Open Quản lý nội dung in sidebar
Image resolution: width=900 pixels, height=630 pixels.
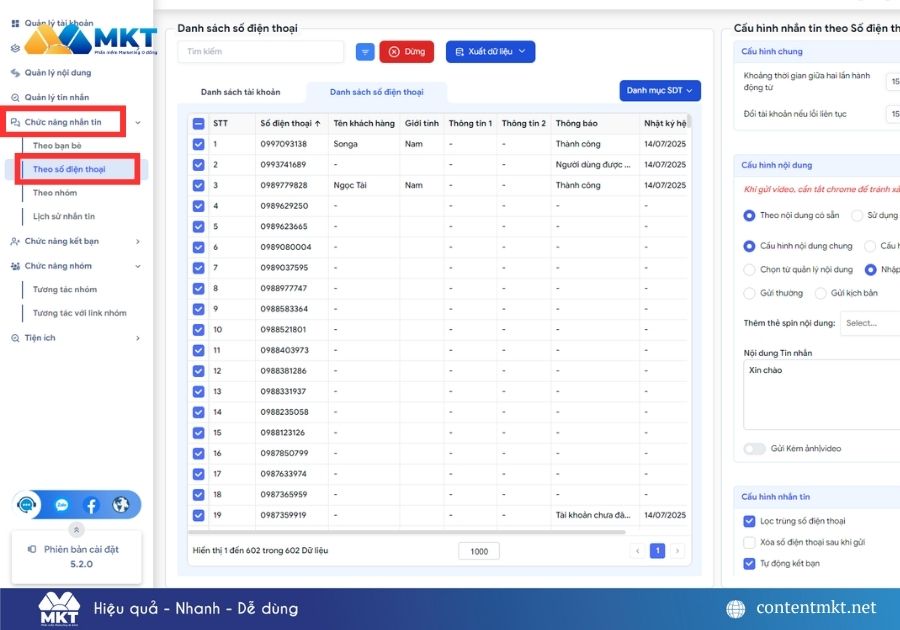point(57,72)
